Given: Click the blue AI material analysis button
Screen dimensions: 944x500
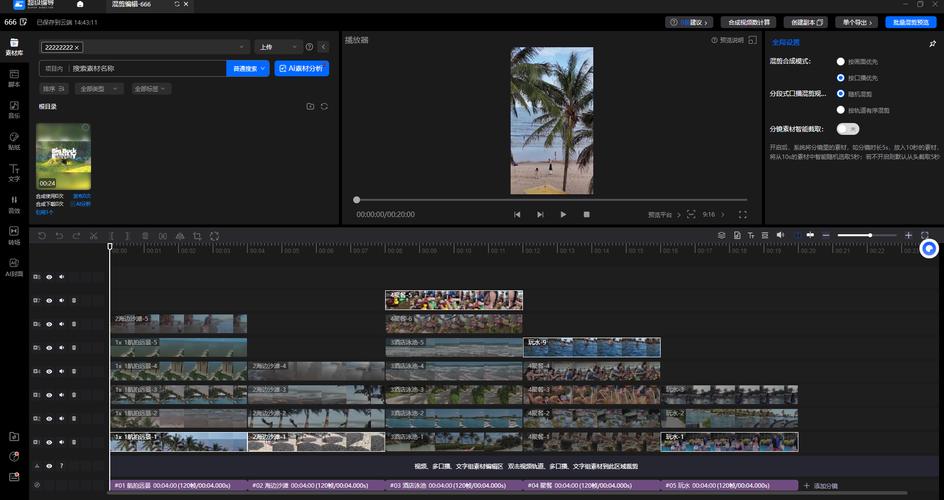Looking at the screenshot, I should point(302,69).
